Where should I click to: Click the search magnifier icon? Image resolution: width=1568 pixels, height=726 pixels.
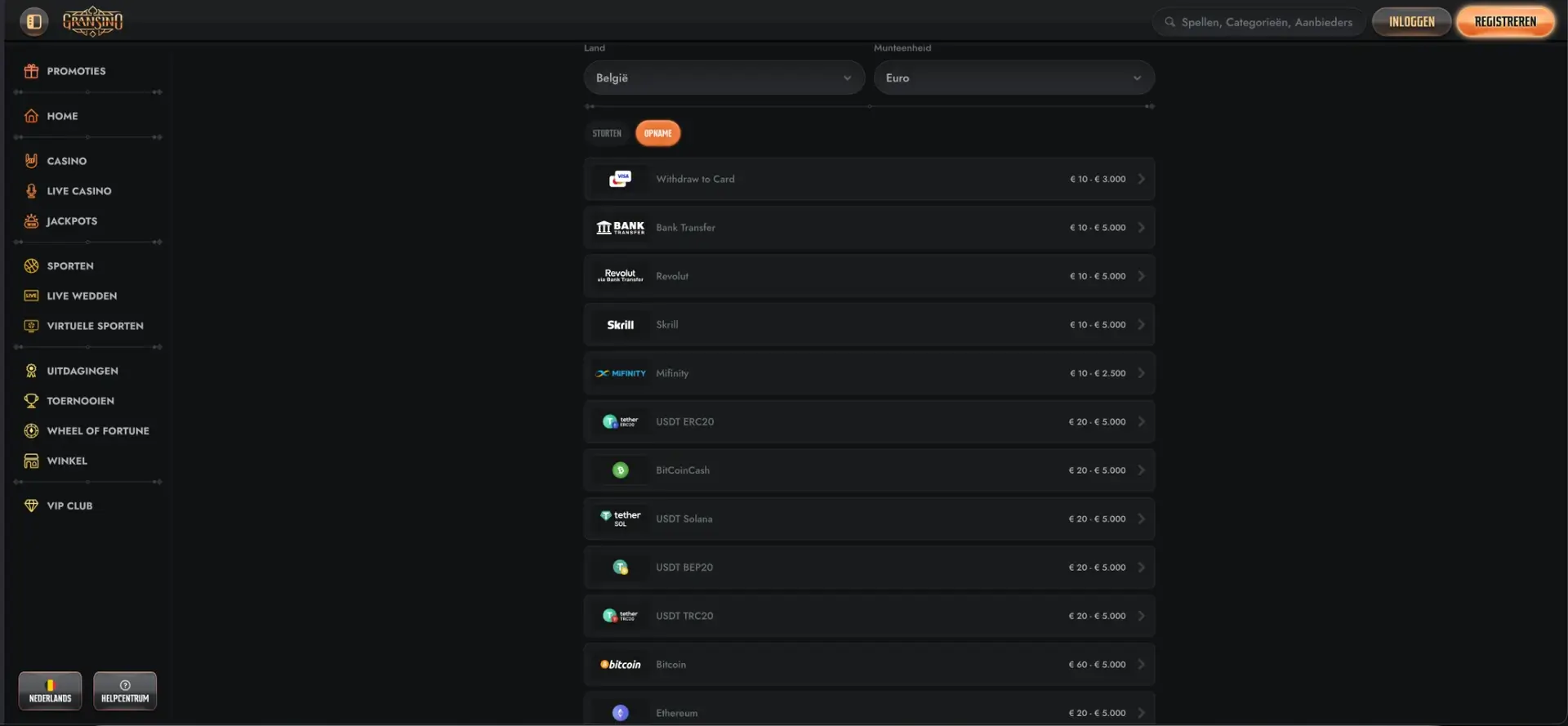pyautogui.click(x=1169, y=22)
